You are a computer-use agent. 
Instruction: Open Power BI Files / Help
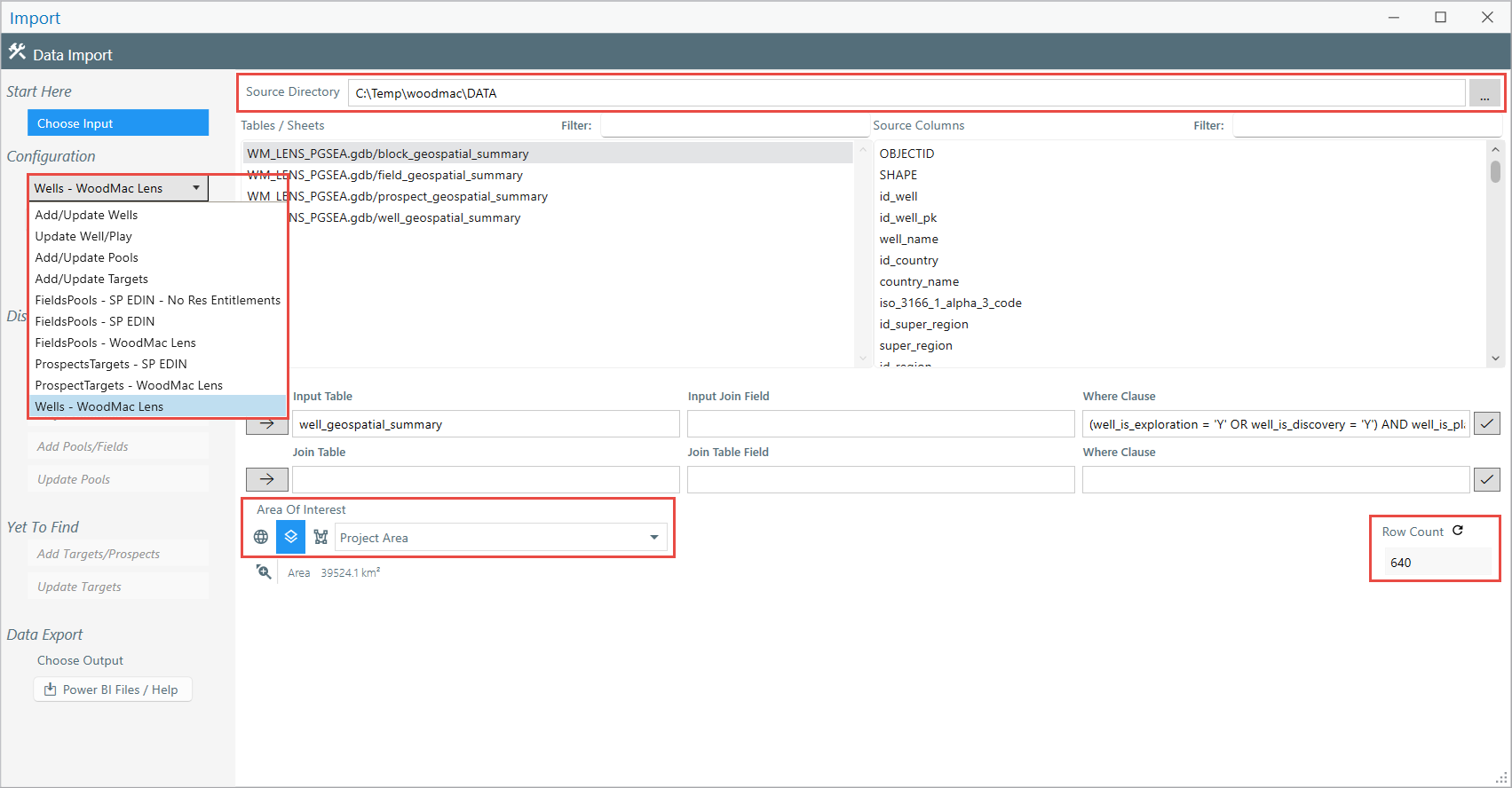click(x=113, y=689)
